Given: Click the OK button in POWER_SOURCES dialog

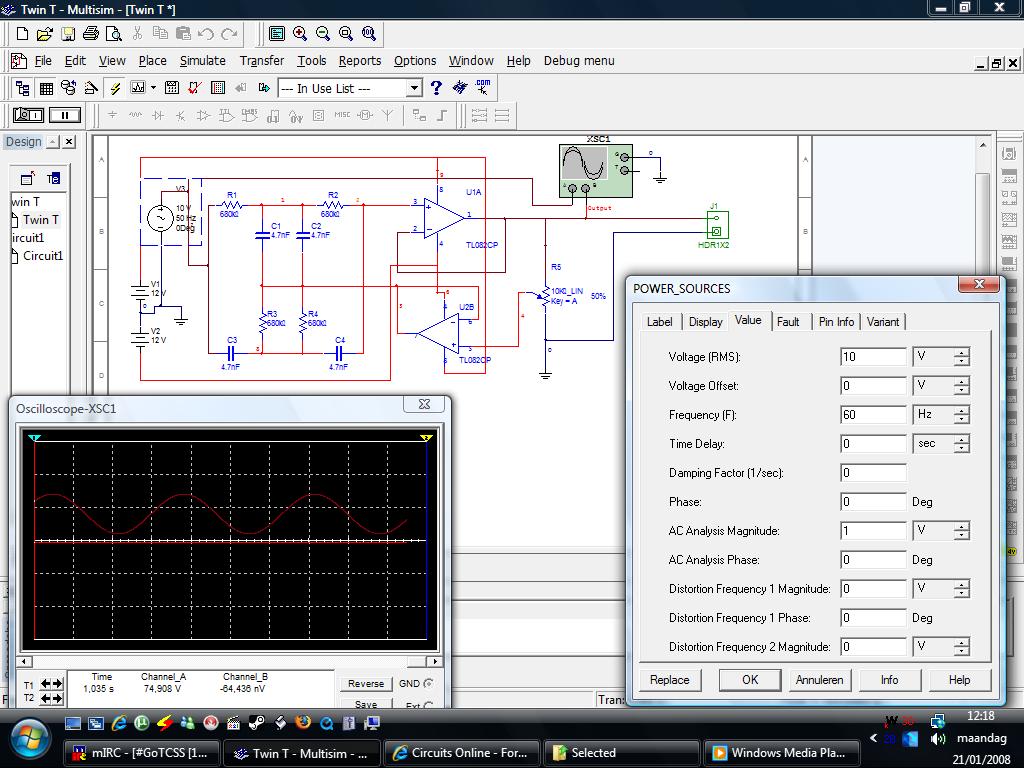Looking at the screenshot, I should point(750,680).
